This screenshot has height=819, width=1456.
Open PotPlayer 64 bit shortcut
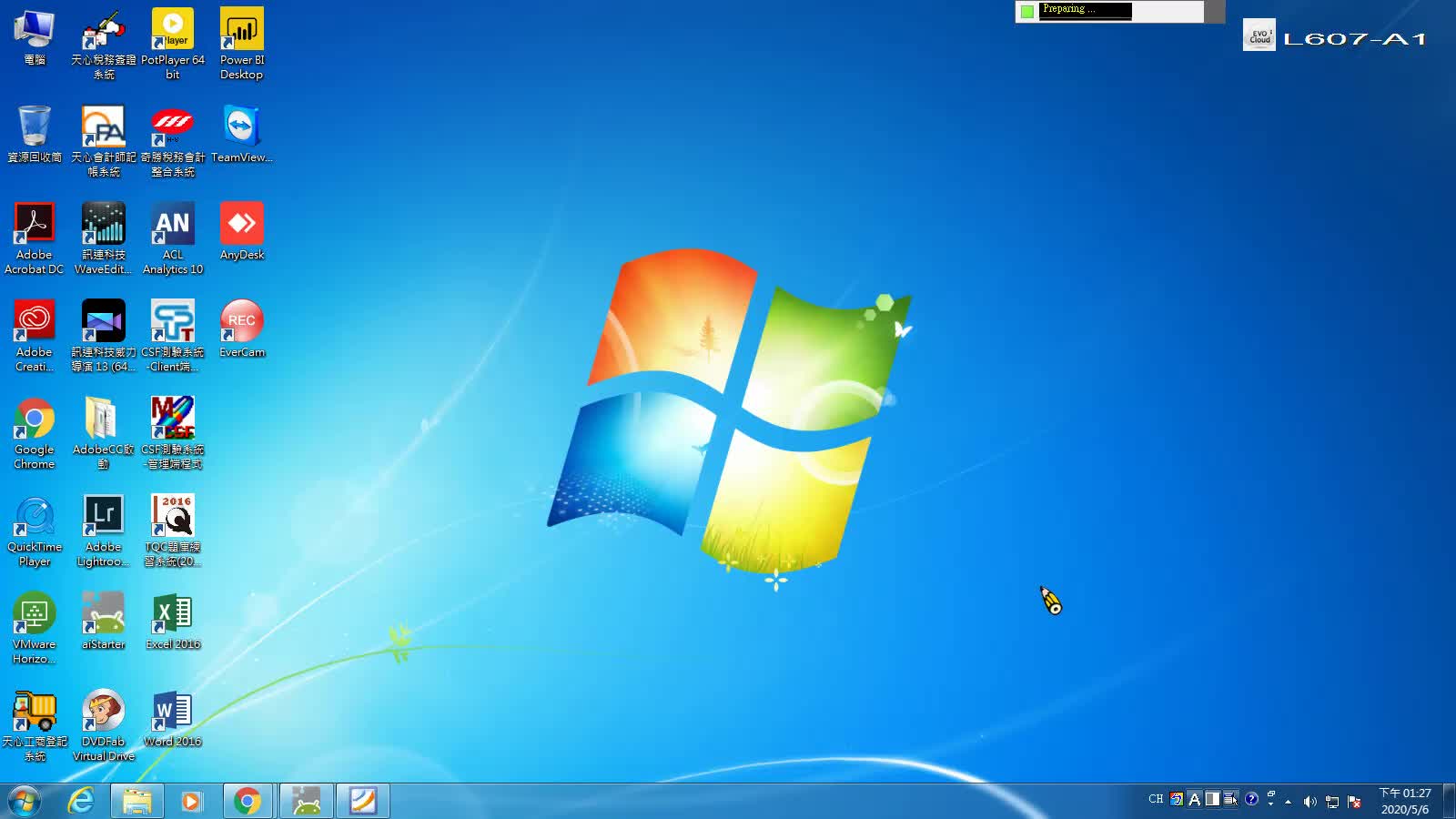pyautogui.click(x=173, y=44)
